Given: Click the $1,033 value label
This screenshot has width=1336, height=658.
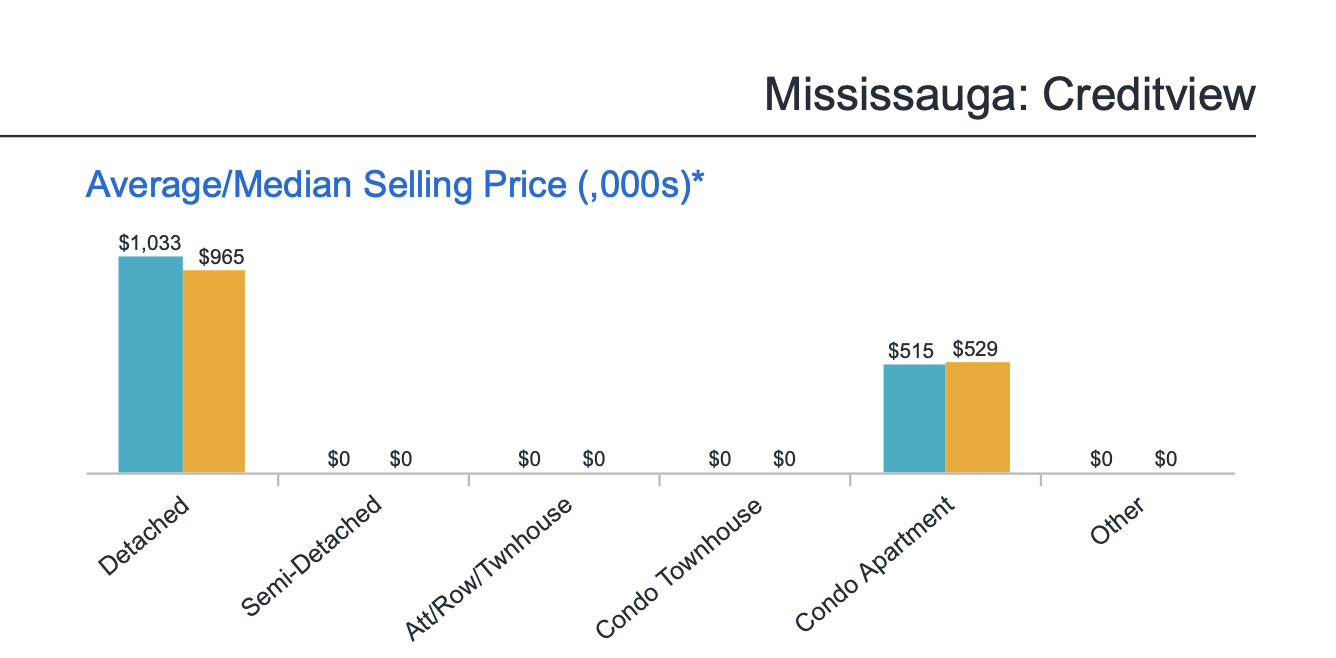Looking at the screenshot, I should click(x=150, y=243).
